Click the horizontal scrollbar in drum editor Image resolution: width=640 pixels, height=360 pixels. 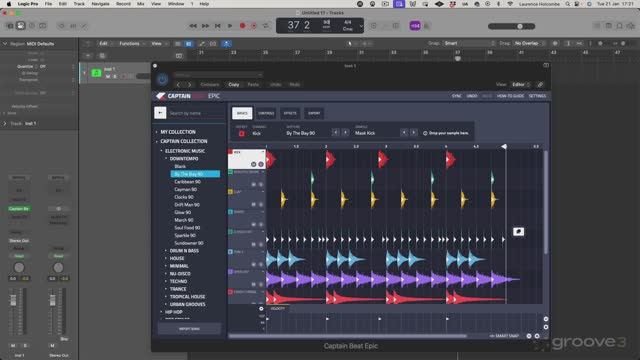click(347, 336)
